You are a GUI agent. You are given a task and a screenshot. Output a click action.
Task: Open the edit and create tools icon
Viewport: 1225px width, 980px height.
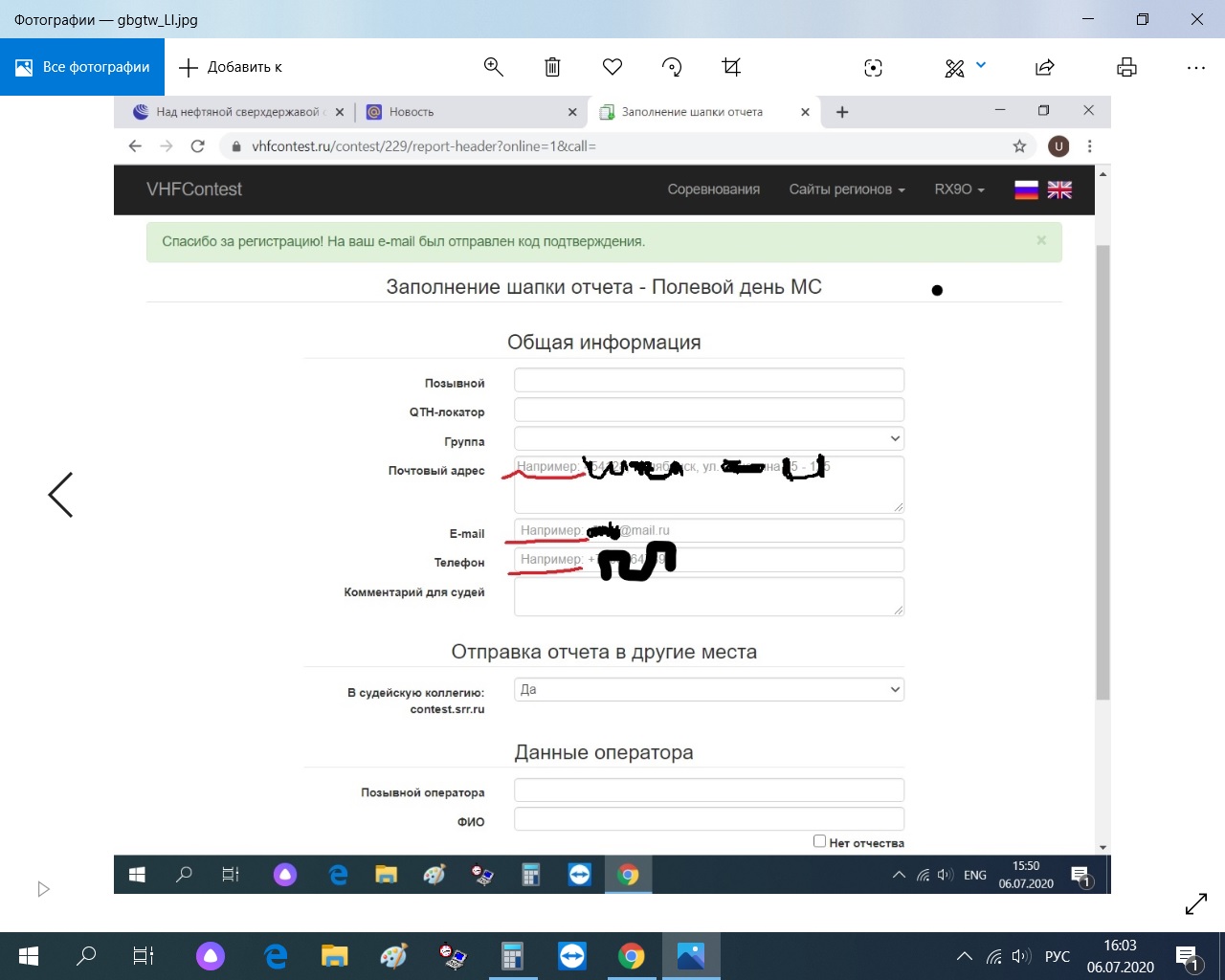click(x=955, y=67)
